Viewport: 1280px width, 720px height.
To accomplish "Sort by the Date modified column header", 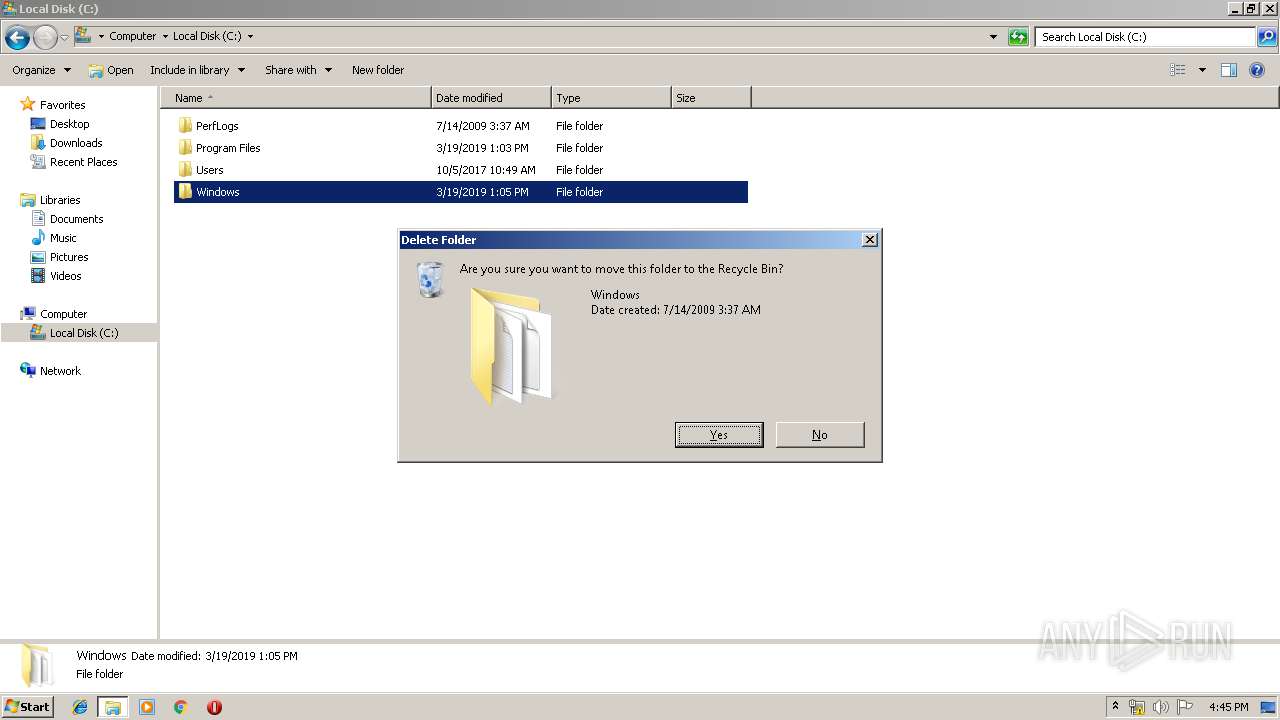I will point(491,98).
